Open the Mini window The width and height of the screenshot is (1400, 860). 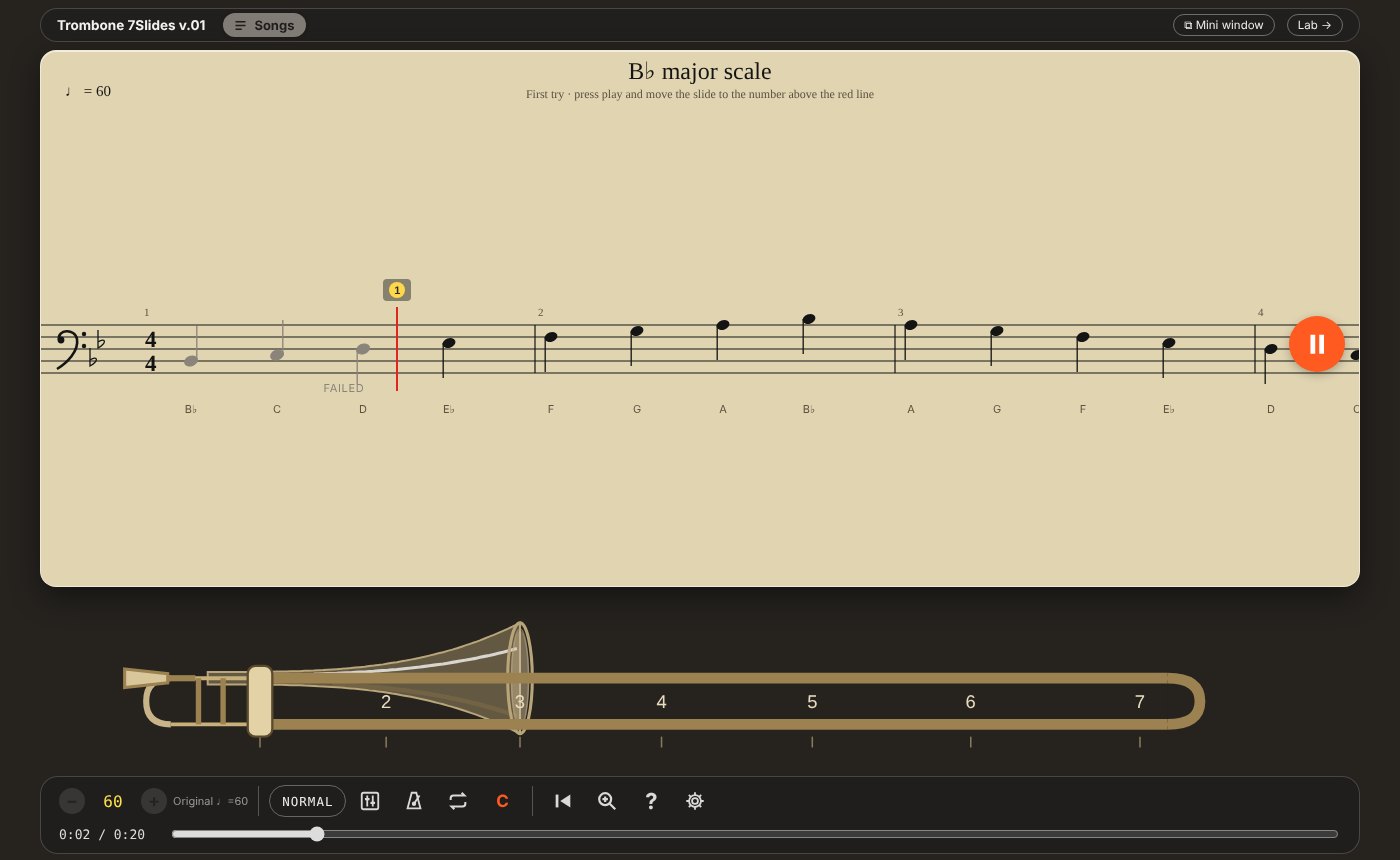coord(1224,25)
